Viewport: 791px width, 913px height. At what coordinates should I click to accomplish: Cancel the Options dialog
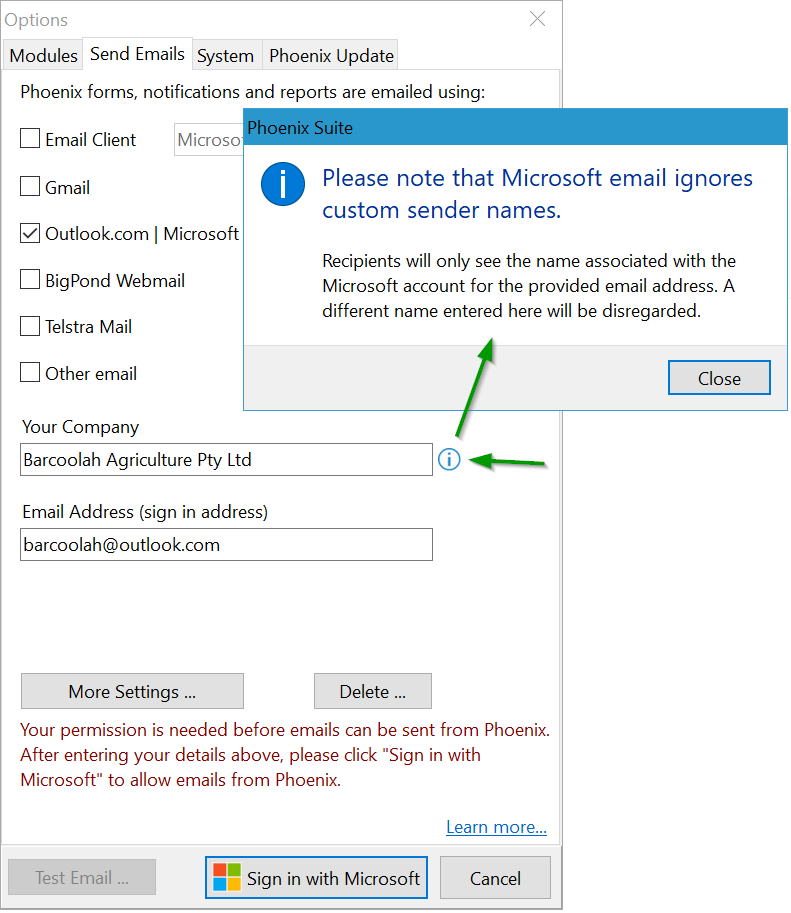[495, 877]
